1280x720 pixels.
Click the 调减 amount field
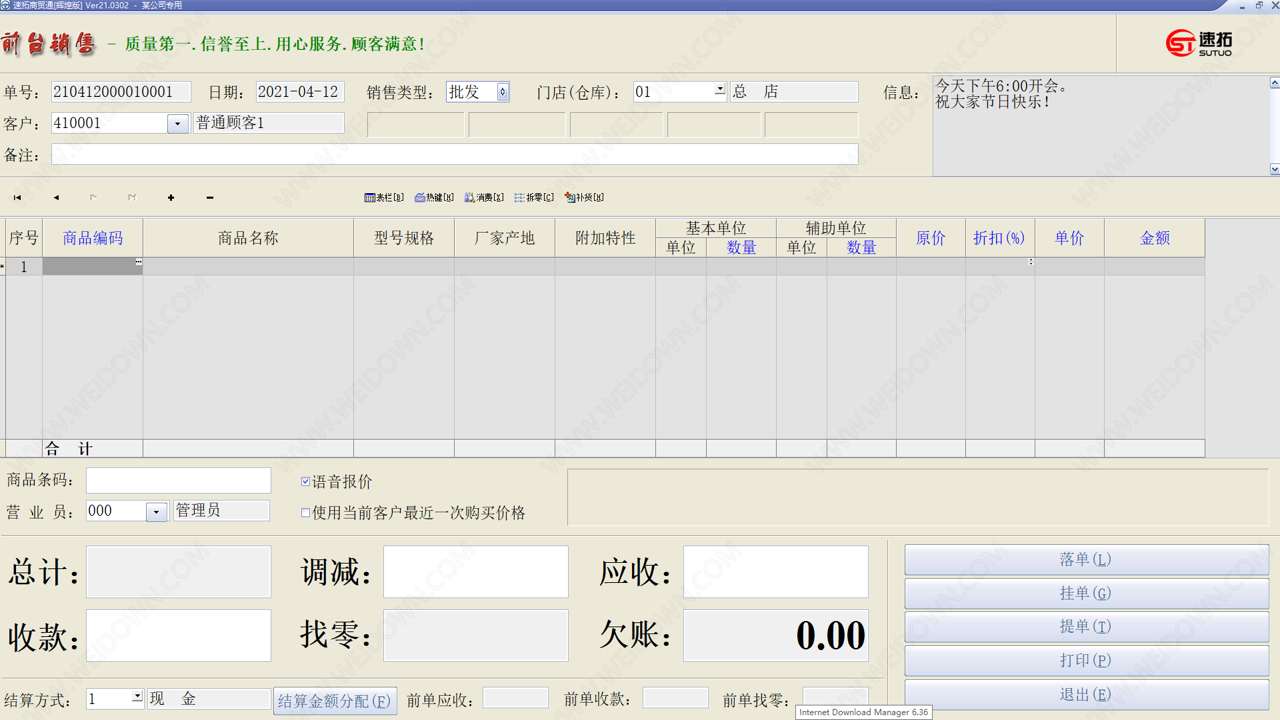click(x=476, y=572)
